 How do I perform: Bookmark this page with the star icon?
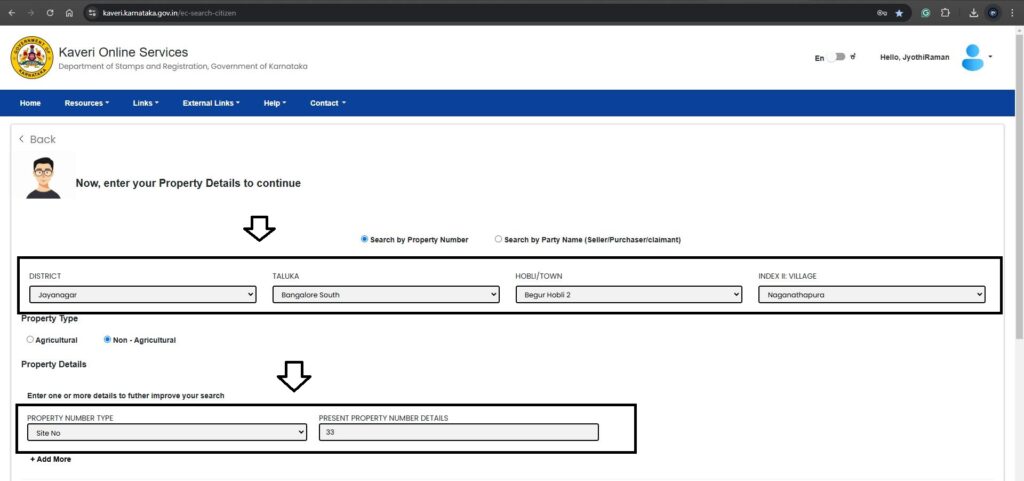(x=899, y=13)
